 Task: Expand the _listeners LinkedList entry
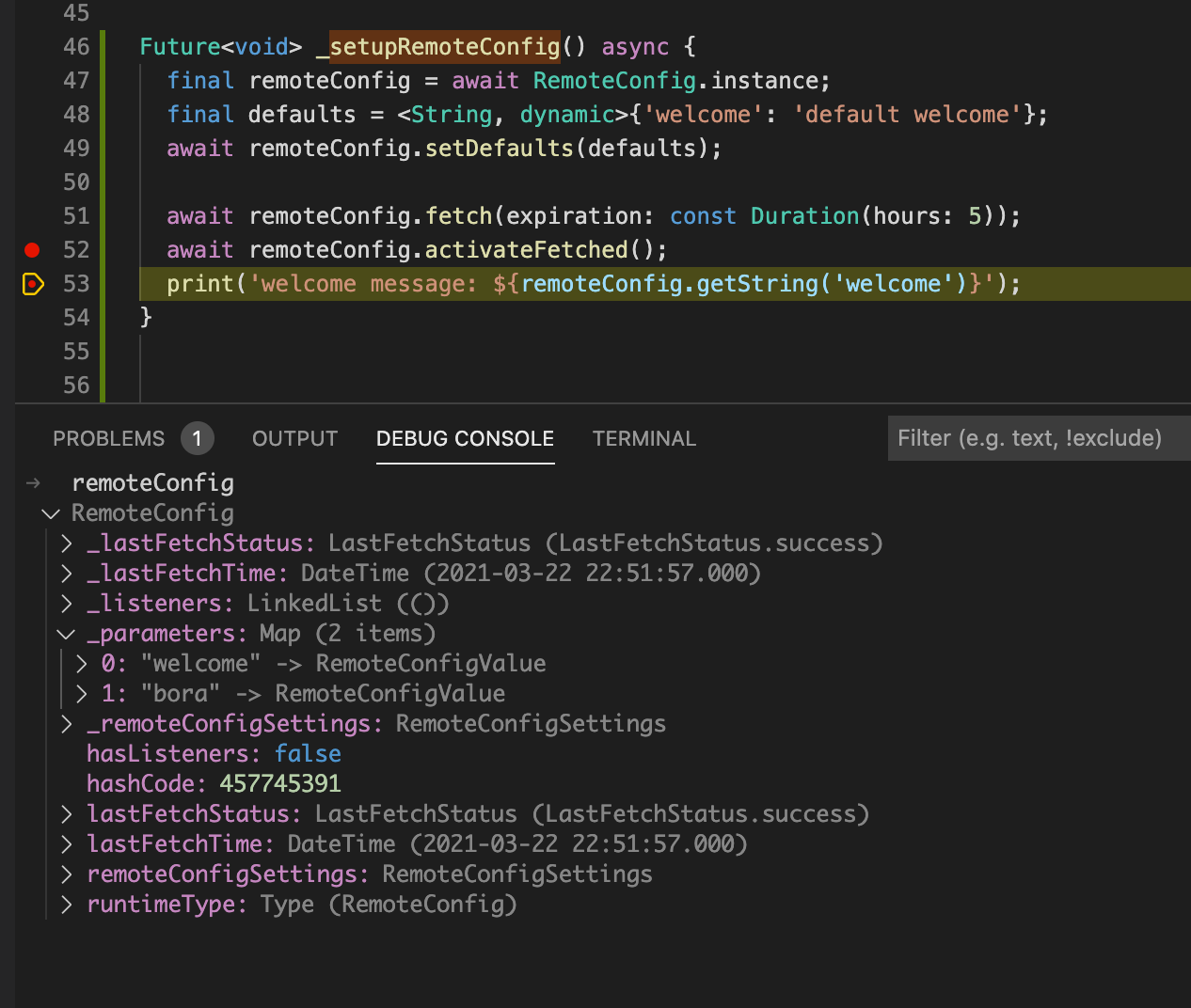click(x=67, y=604)
